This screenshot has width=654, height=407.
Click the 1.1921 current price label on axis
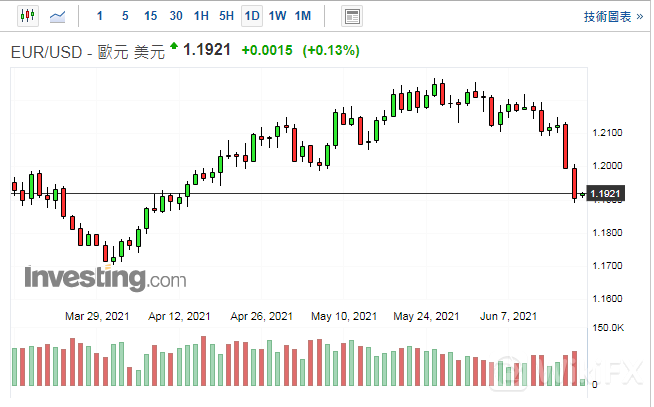pyautogui.click(x=606, y=193)
